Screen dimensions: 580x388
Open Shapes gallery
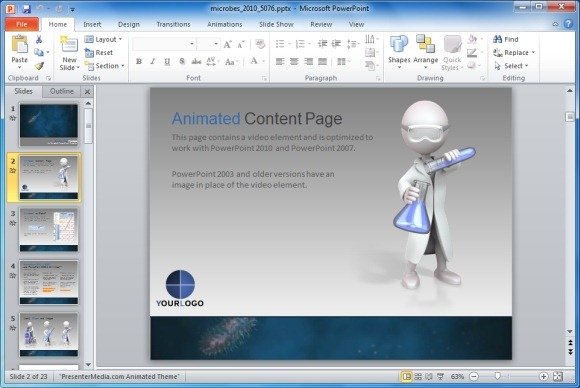[399, 52]
